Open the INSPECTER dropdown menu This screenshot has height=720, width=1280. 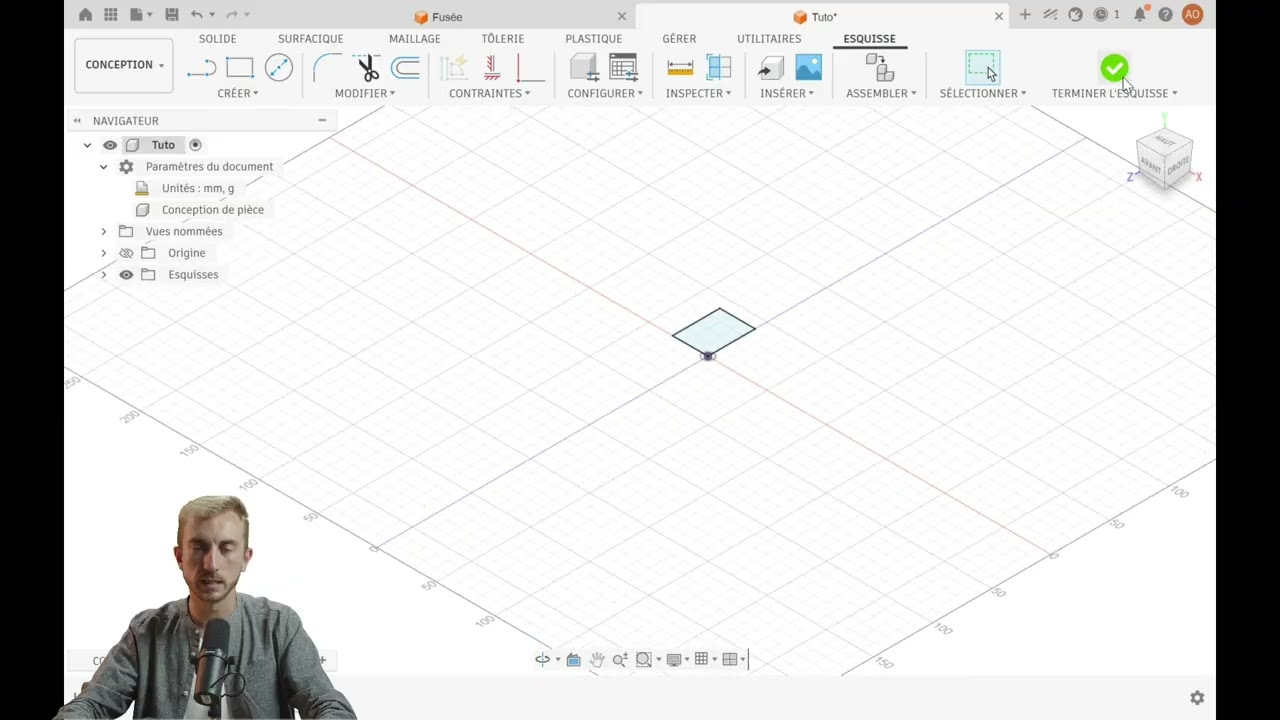pos(698,93)
